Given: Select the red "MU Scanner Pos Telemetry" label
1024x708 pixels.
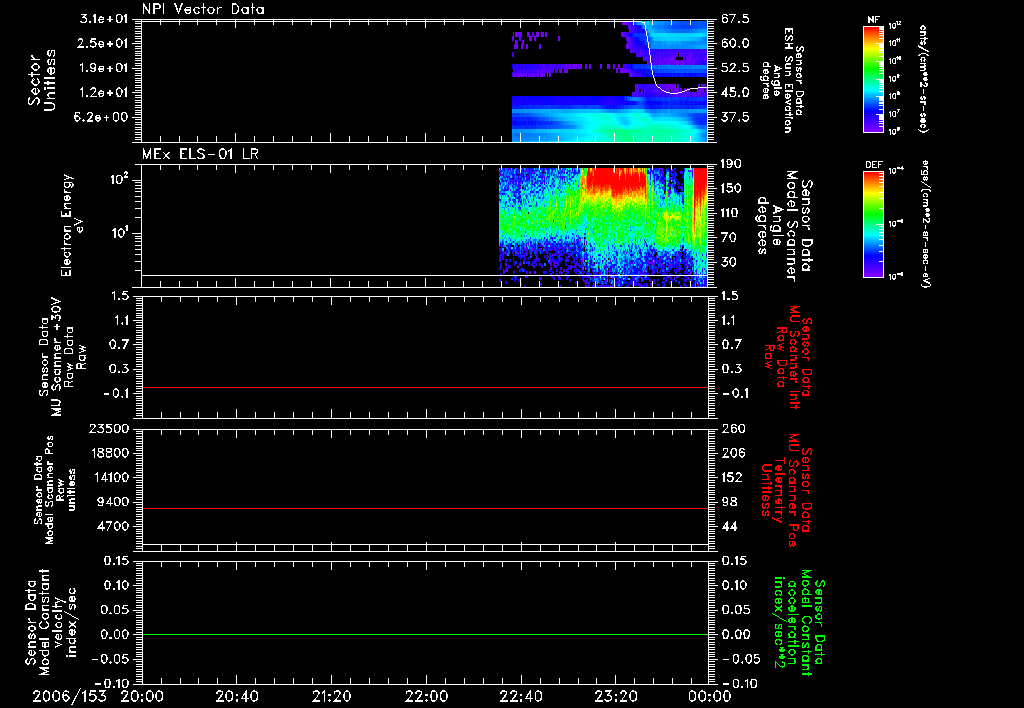Looking at the screenshot, I should click(786, 490).
